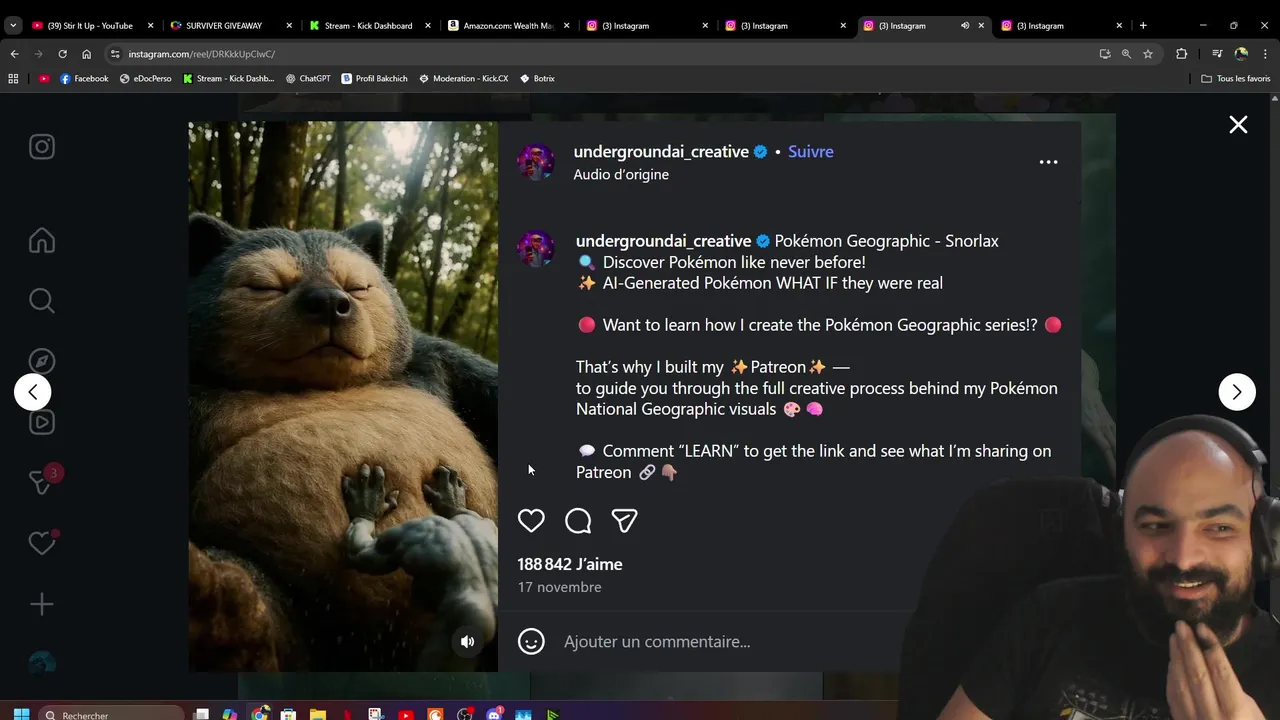View site information icon in address bar
Image resolution: width=1280 pixels, height=720 pixels.
(115, 54)
